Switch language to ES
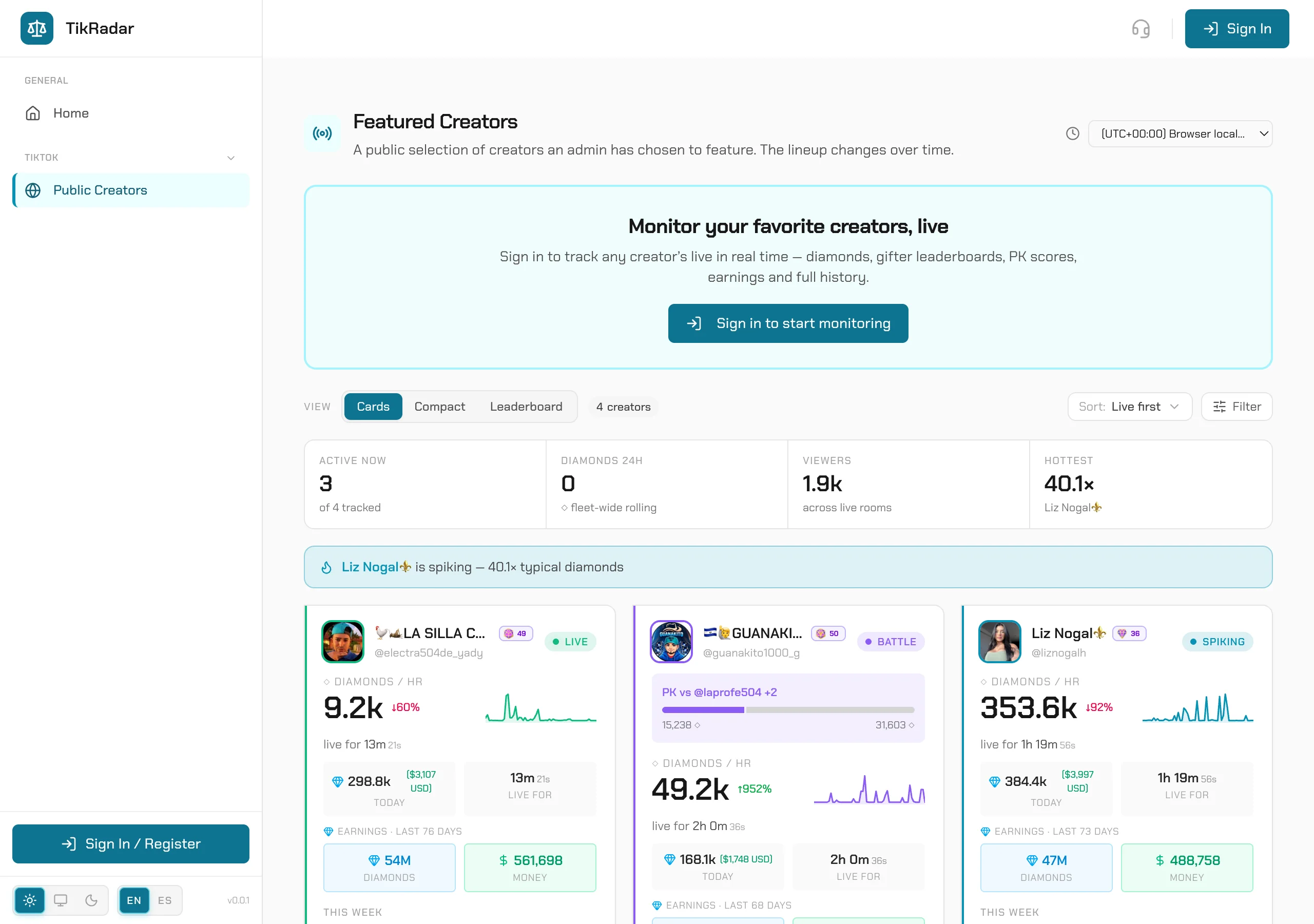1314x924 pixels. pos(165,900)
